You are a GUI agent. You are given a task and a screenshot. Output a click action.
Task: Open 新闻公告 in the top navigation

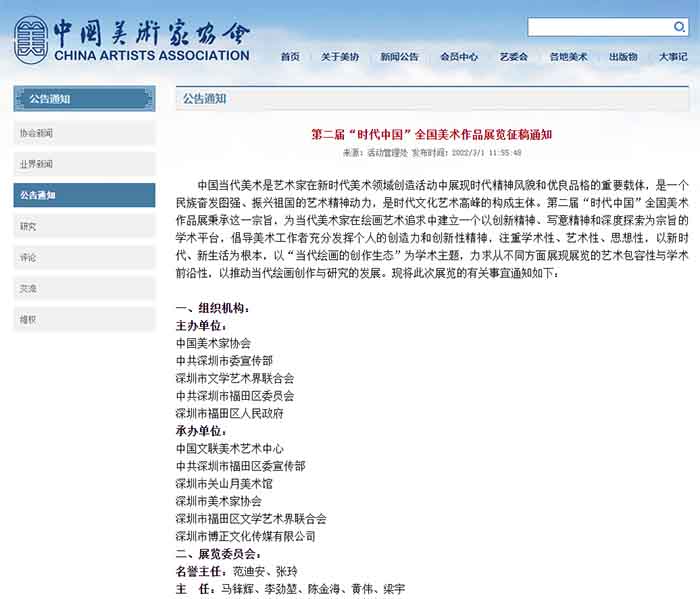coord(399,57)
